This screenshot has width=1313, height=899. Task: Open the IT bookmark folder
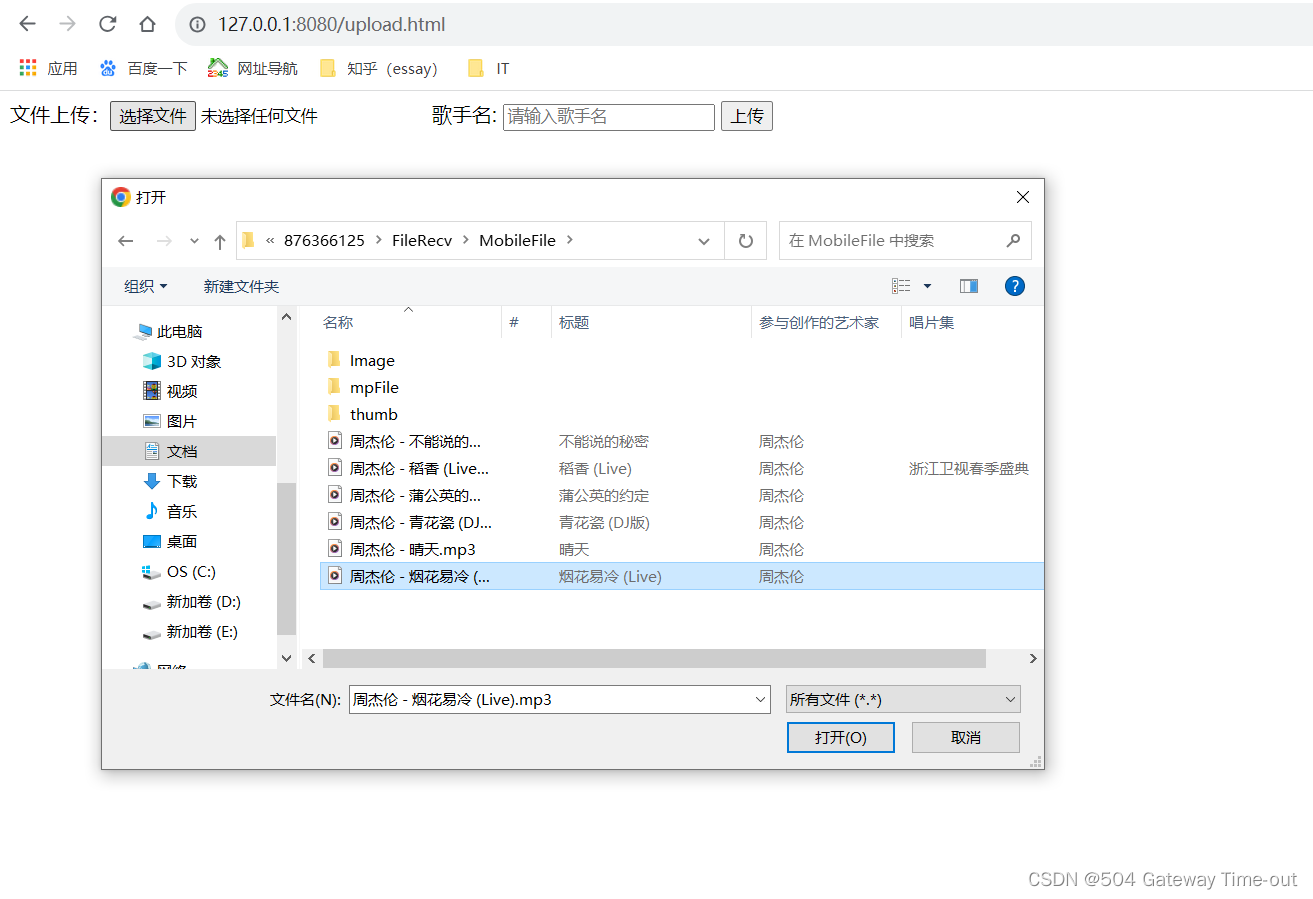489,68
